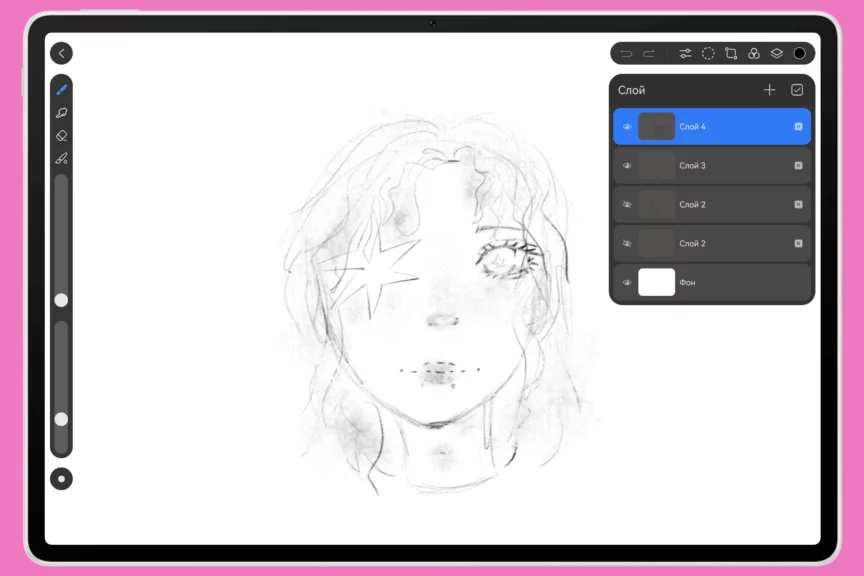Open the adjustments sliders icon
The image size is (864, 576).
pyautogui.click(x=685, y=53)
